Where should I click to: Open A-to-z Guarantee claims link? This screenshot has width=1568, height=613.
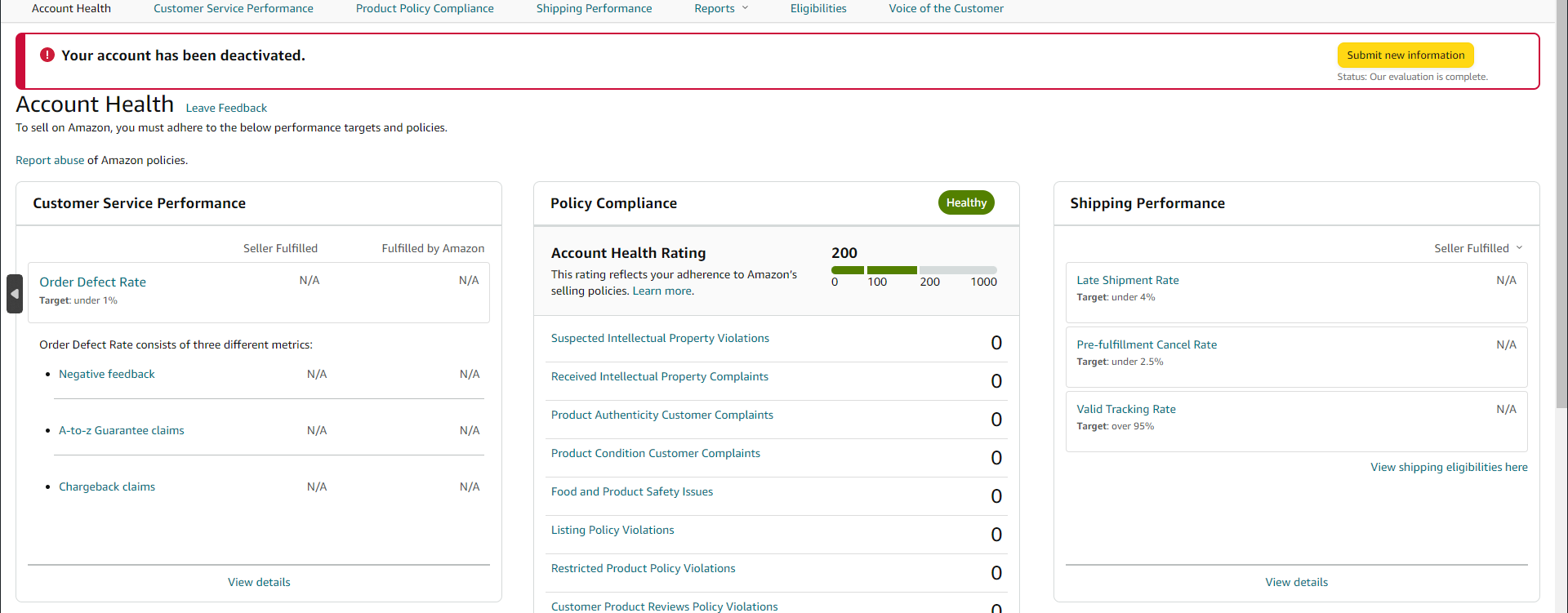tap(122, 430)
